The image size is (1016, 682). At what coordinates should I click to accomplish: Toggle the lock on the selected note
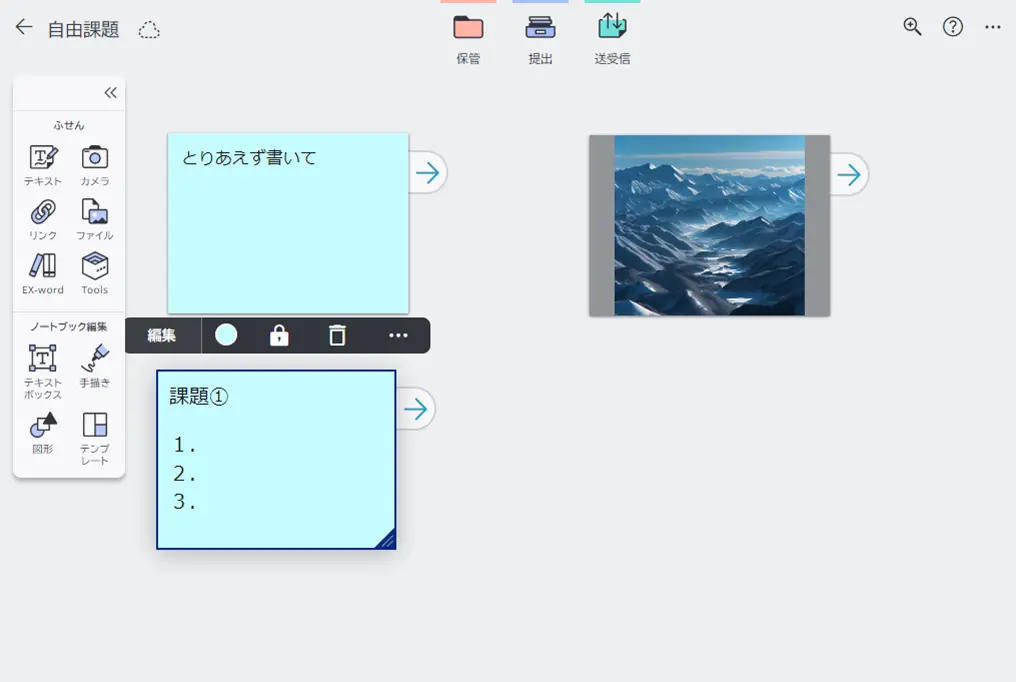point(277,335)
